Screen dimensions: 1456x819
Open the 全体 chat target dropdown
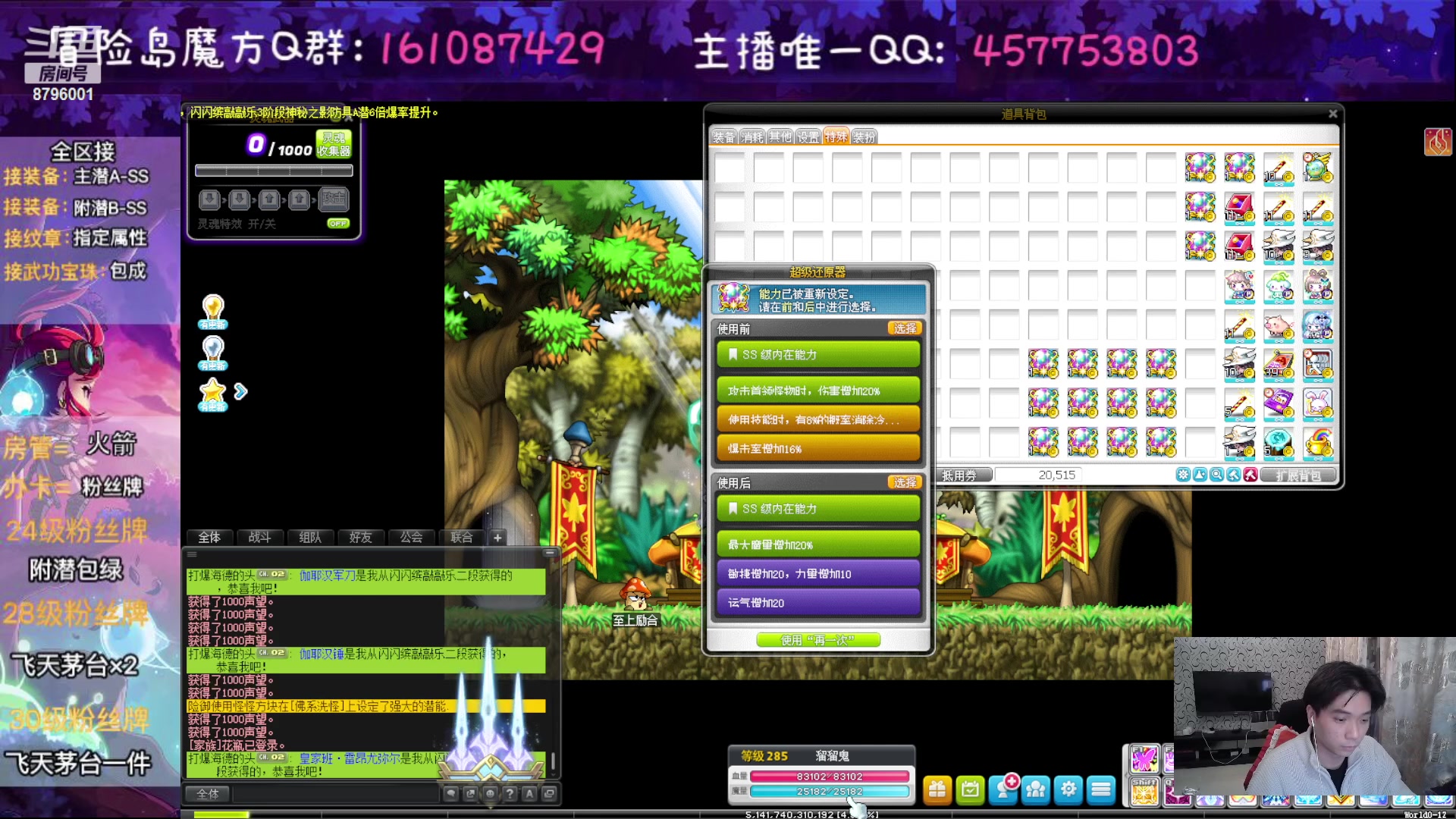pyautogui.click(x=208, y=794)
